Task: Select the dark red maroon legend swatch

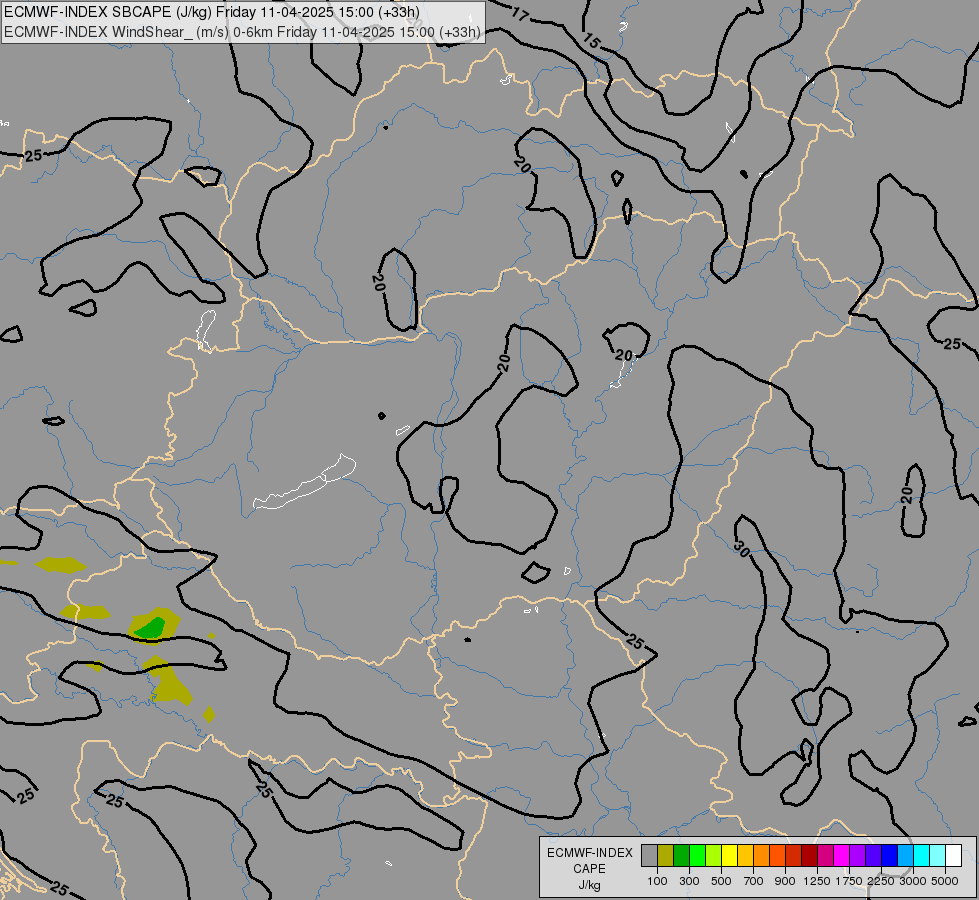Action: point(809,855)
